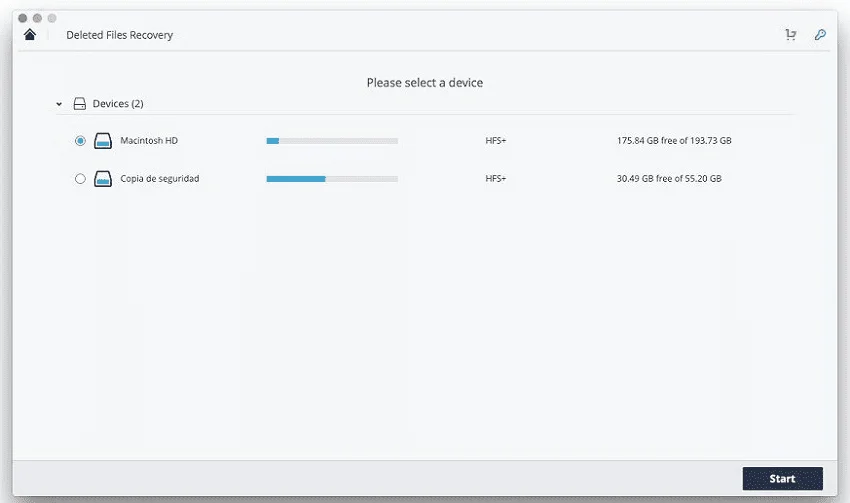Start the deleted files scan
Viewport: 850px width, 503px height.
[782, 479]
